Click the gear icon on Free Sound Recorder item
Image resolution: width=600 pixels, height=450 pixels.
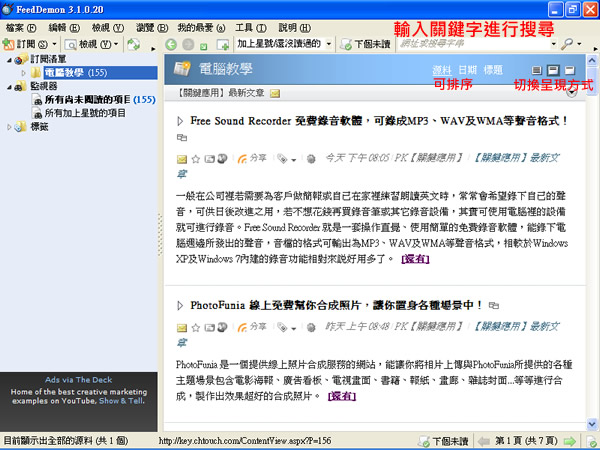311,159
